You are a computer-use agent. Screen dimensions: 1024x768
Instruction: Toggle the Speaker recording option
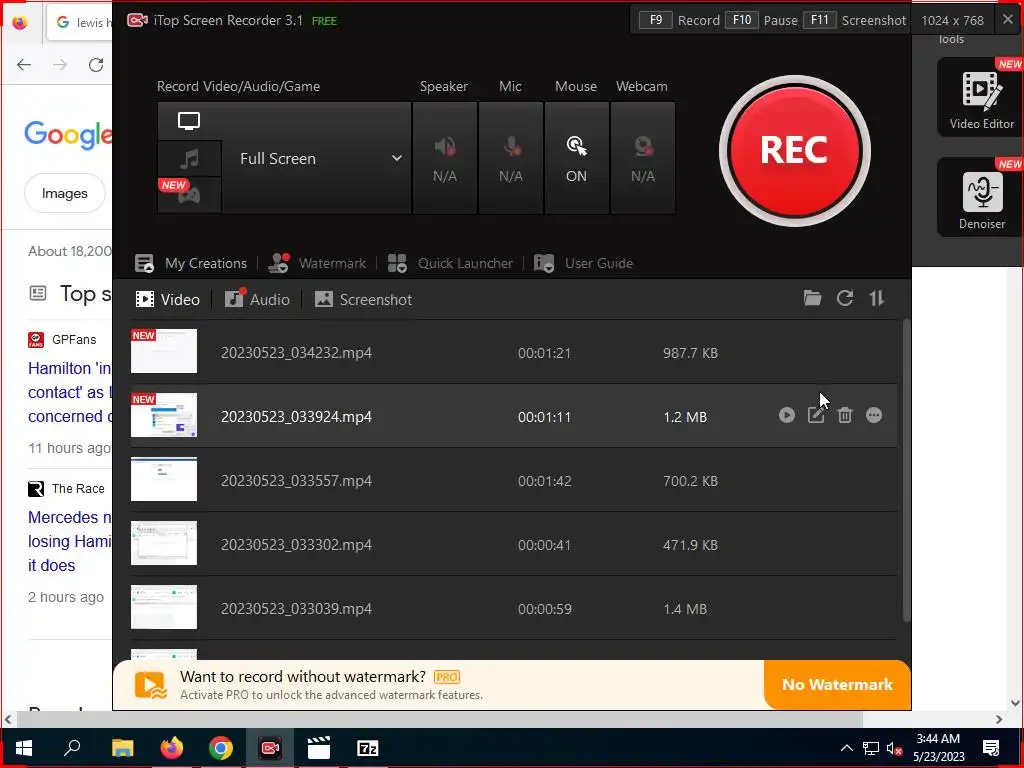click(x=445, y=158)
